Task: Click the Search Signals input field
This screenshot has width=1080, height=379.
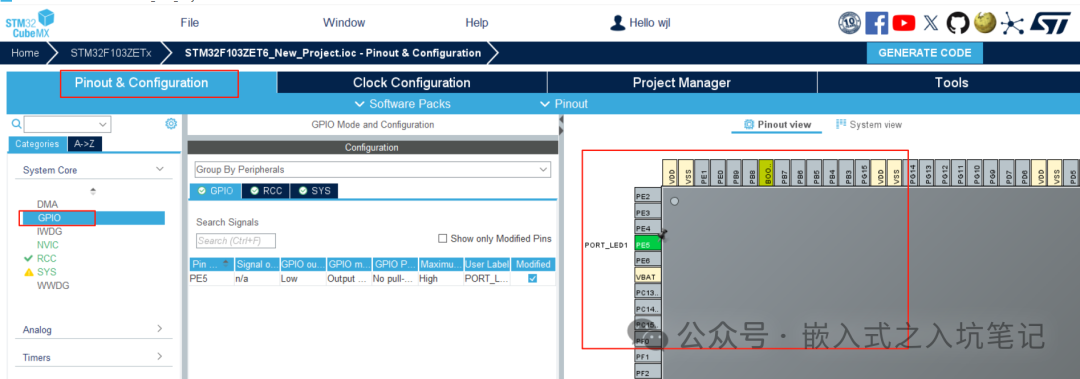Action: coord(236,240)
